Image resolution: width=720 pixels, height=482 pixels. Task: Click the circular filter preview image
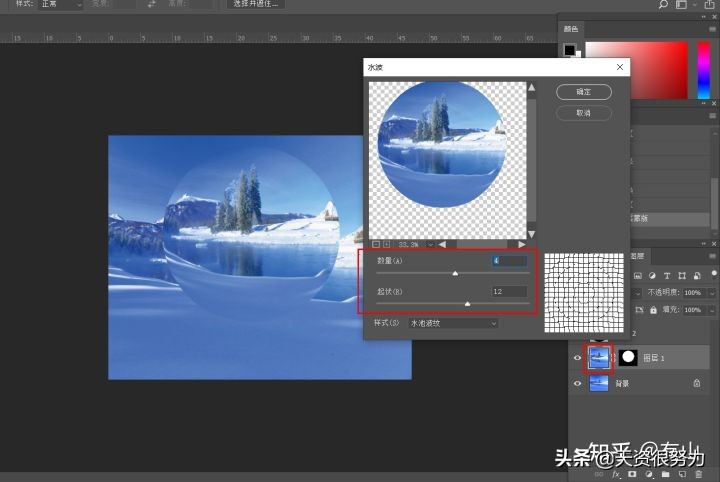click(x=442, y=144)
